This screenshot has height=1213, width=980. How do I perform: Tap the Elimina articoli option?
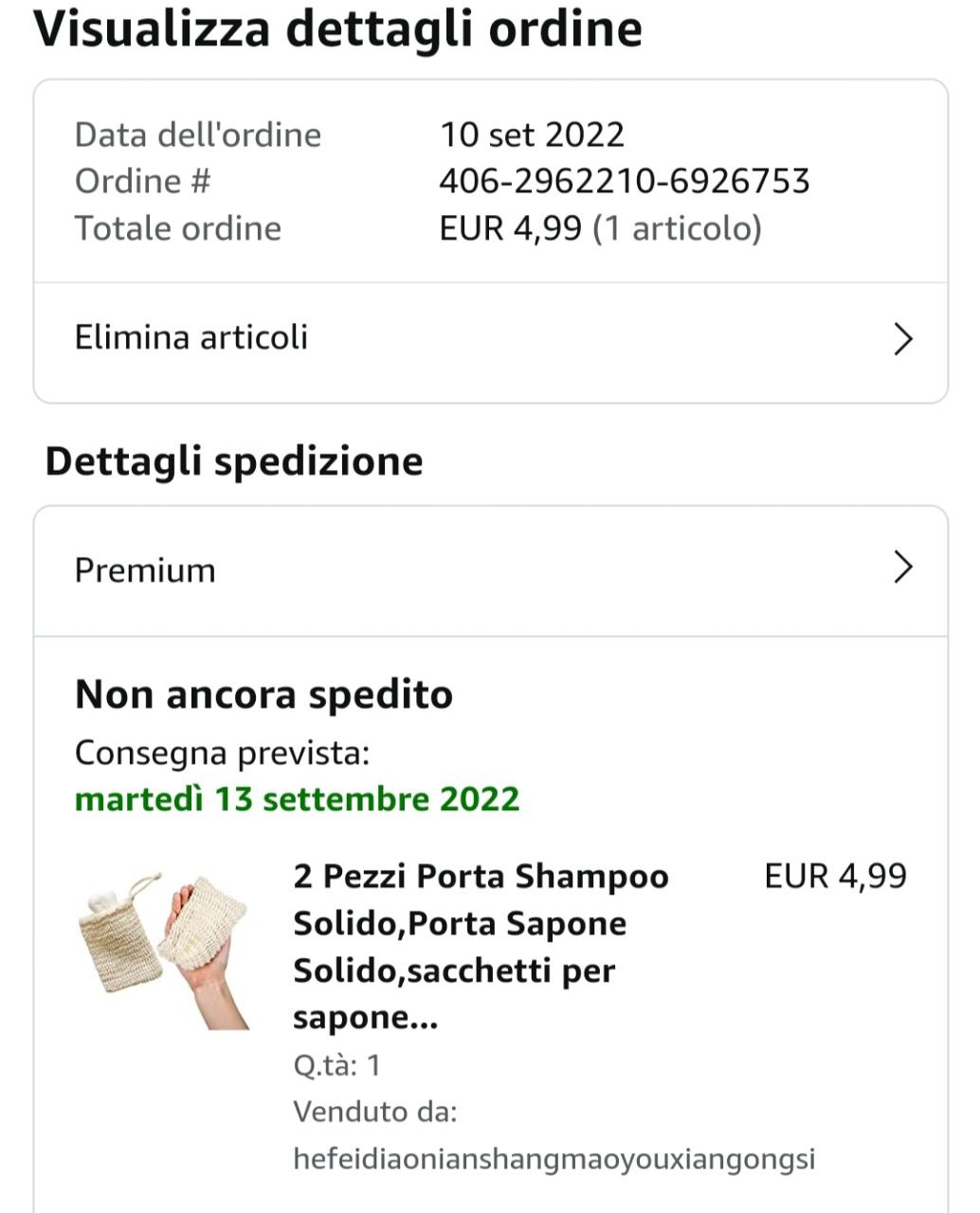click(191, 337)
